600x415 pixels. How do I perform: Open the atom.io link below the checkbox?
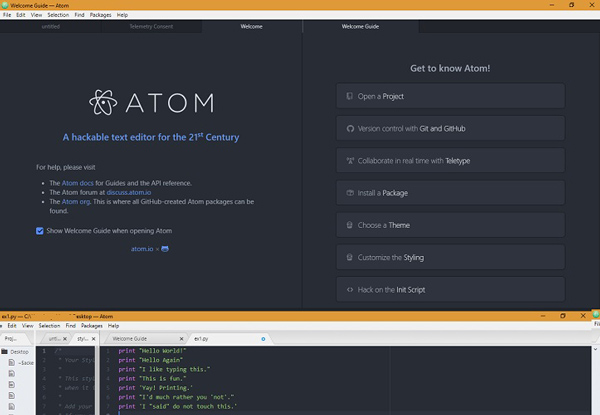[142, 249]
